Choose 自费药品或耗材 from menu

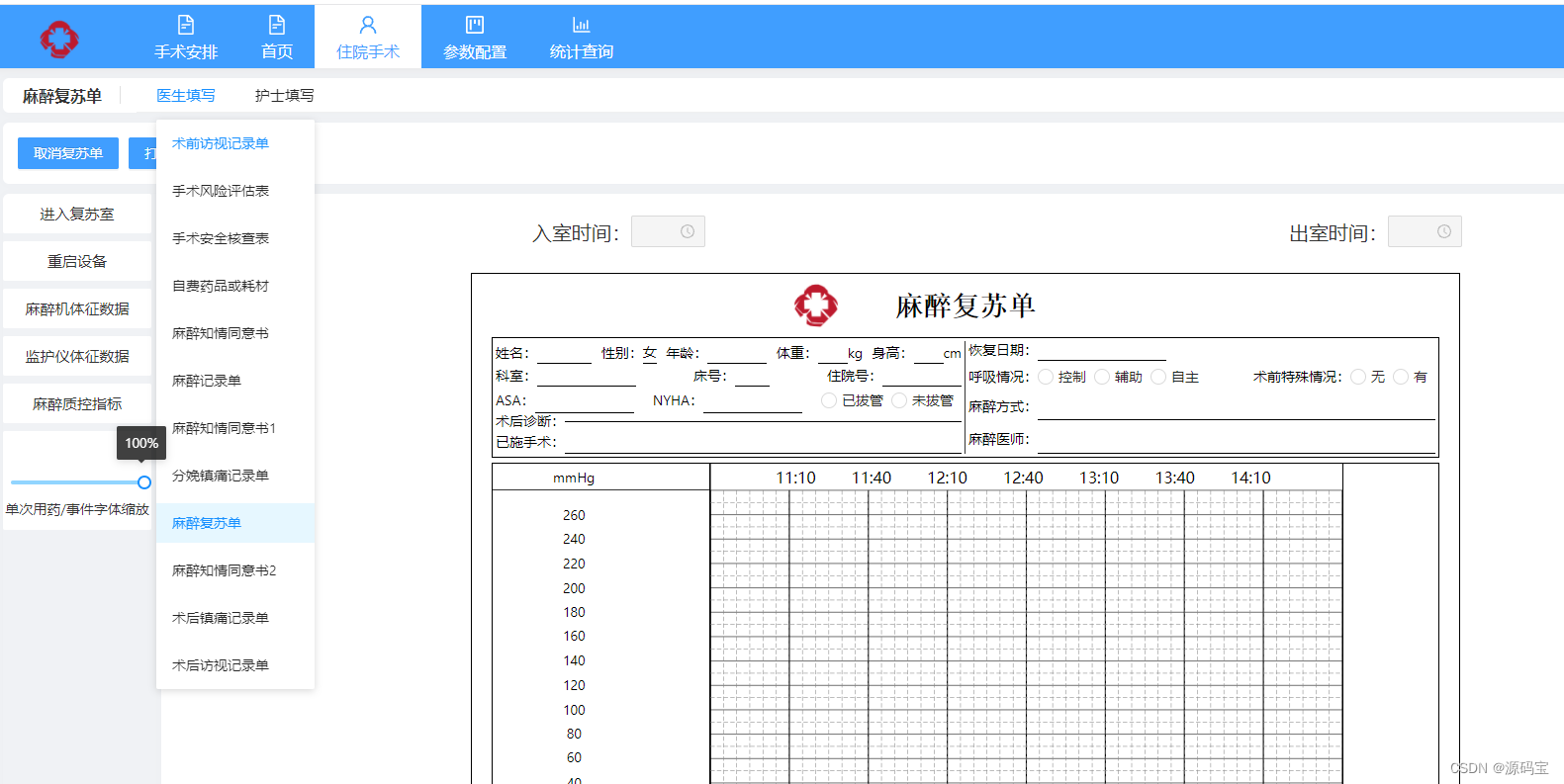pos(235,286)
